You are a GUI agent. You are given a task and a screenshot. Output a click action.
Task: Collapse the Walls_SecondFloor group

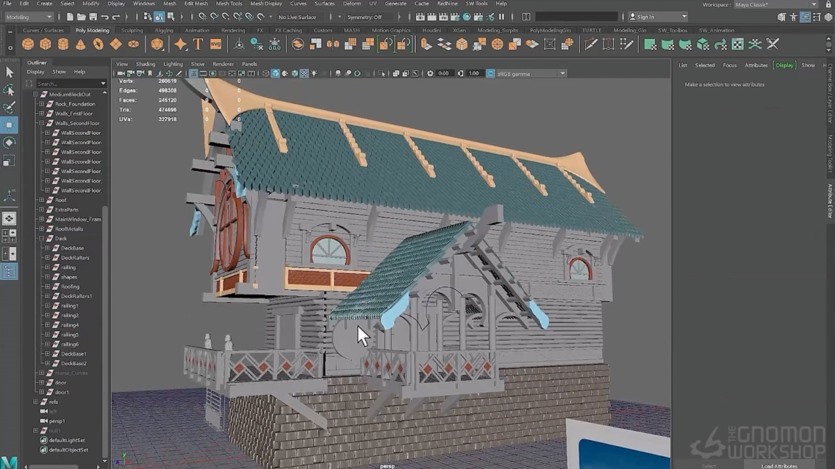[x=42, y=123]
